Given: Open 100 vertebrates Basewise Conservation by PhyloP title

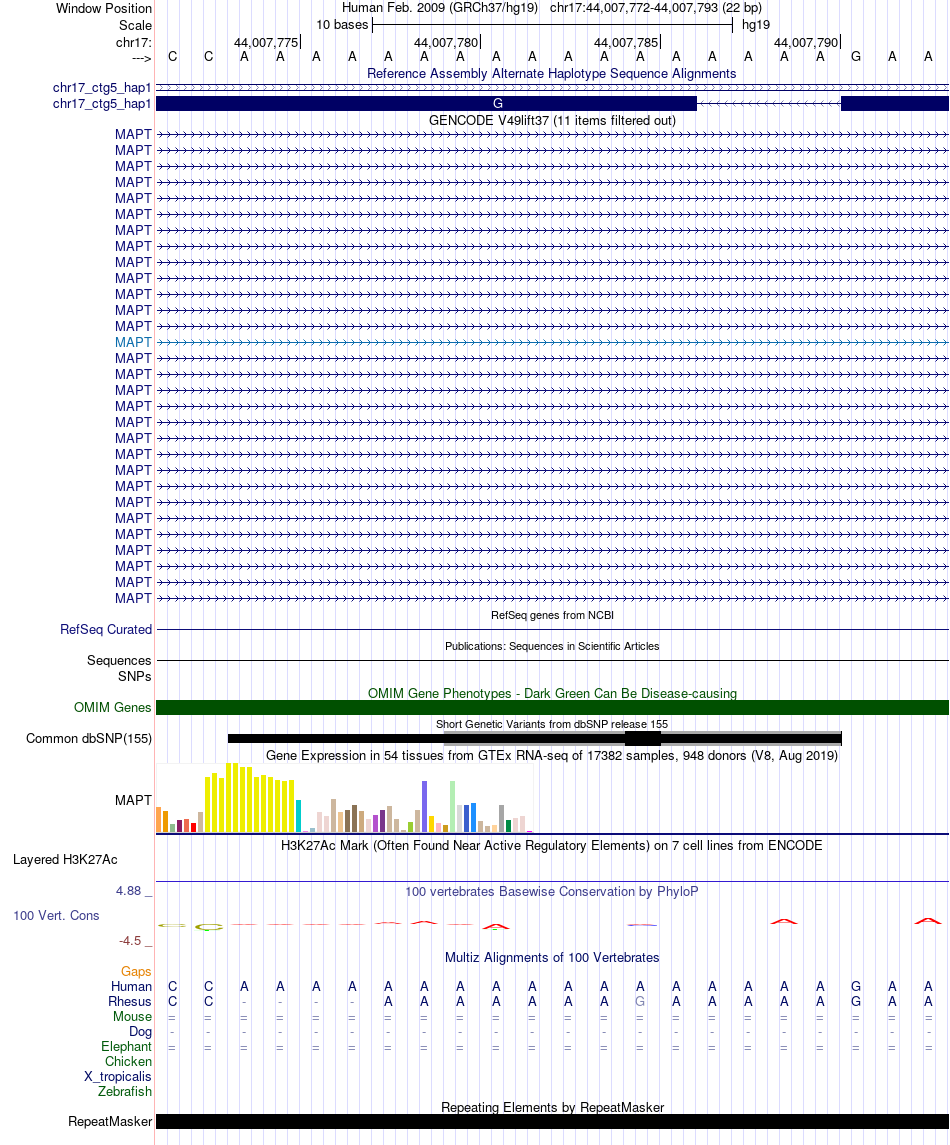Looking at the screenshot, I should (x=552, y=892).
